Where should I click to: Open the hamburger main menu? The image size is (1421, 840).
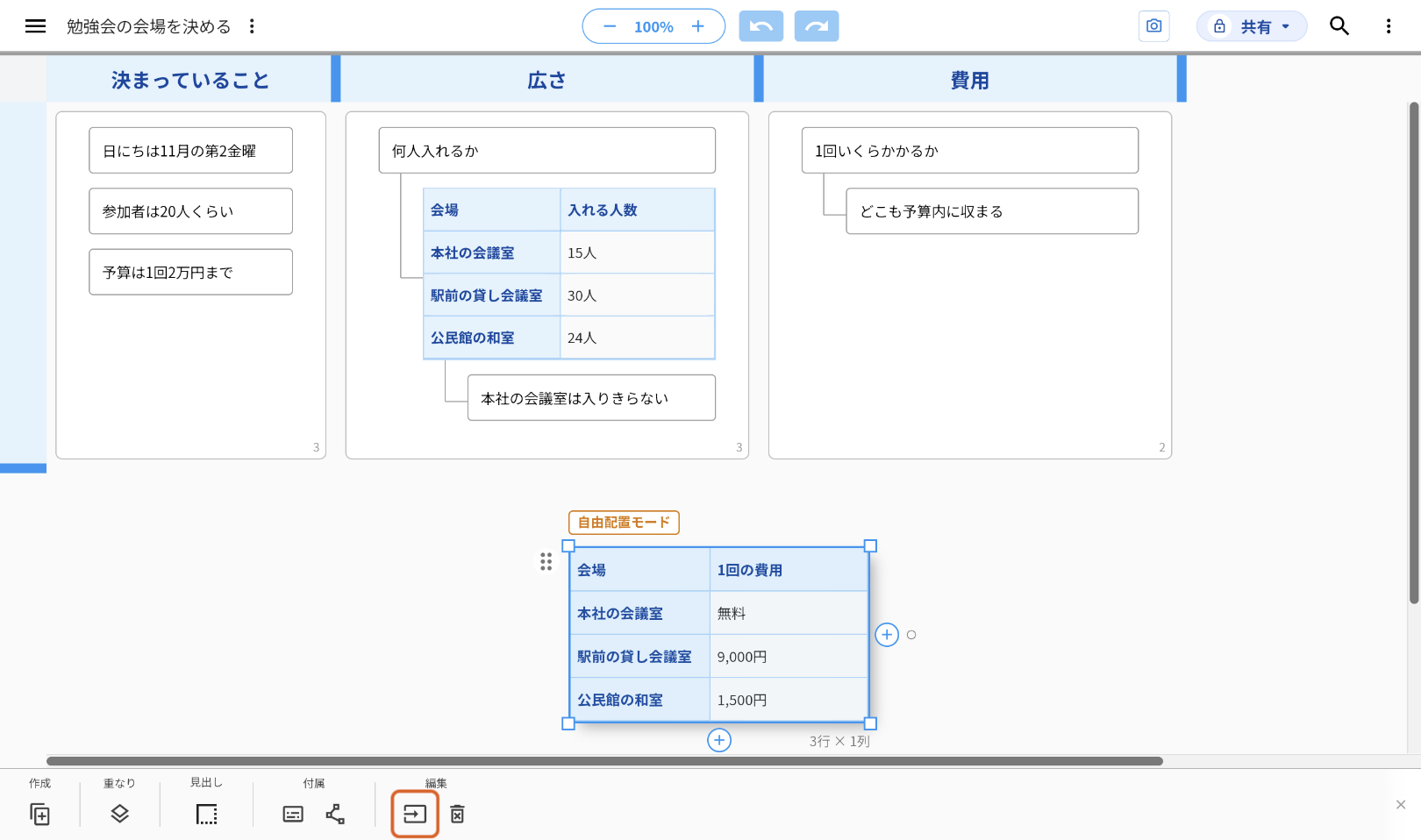point(35,26)
